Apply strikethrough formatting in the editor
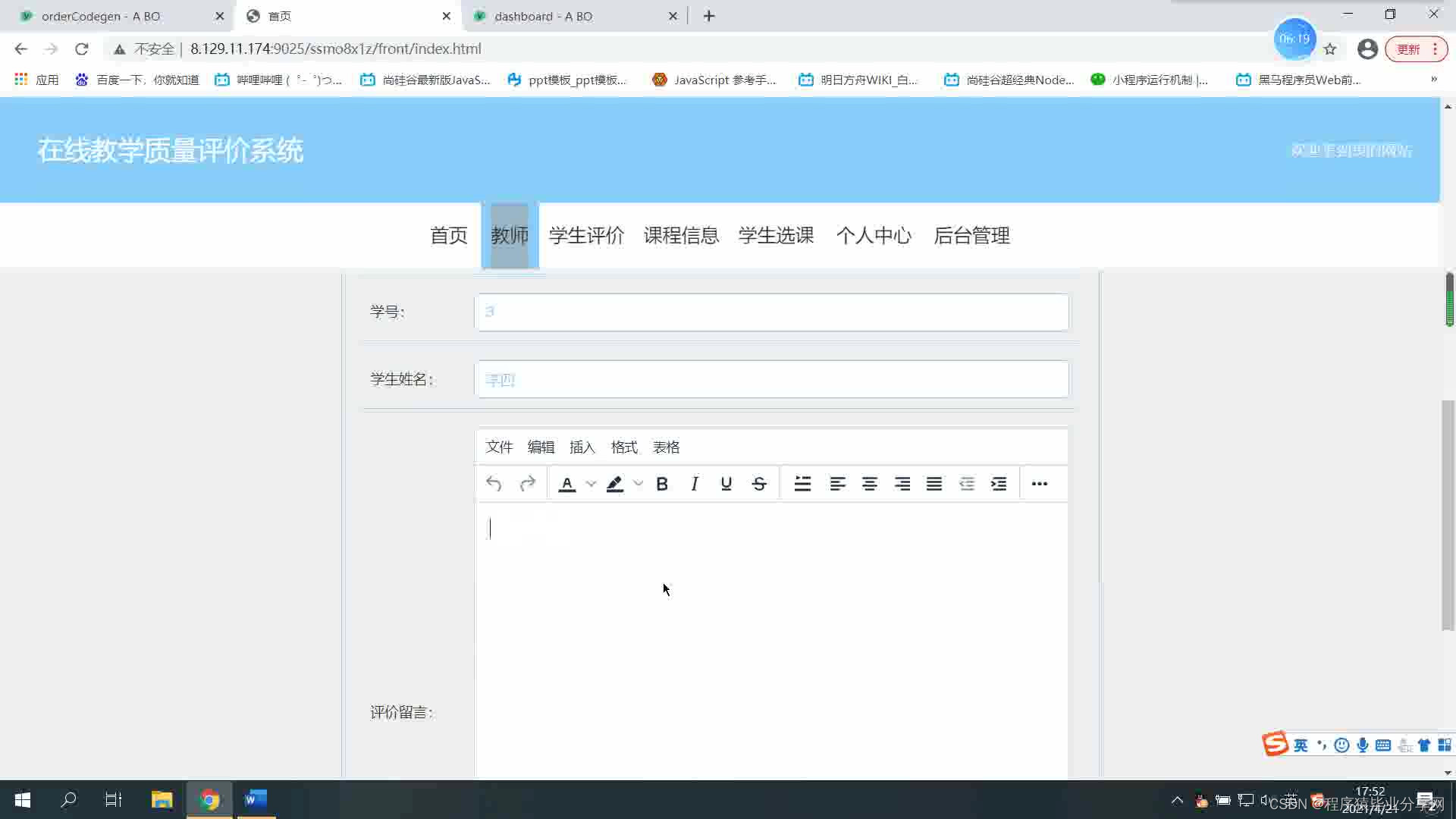 coord(759,484)
